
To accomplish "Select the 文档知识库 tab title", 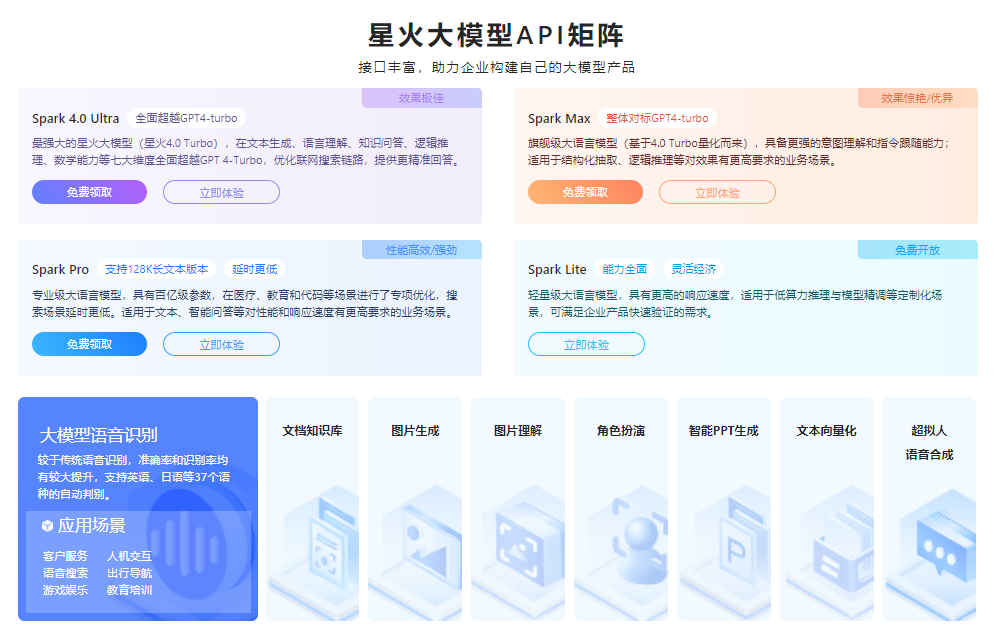I will [x=312, y=431].
